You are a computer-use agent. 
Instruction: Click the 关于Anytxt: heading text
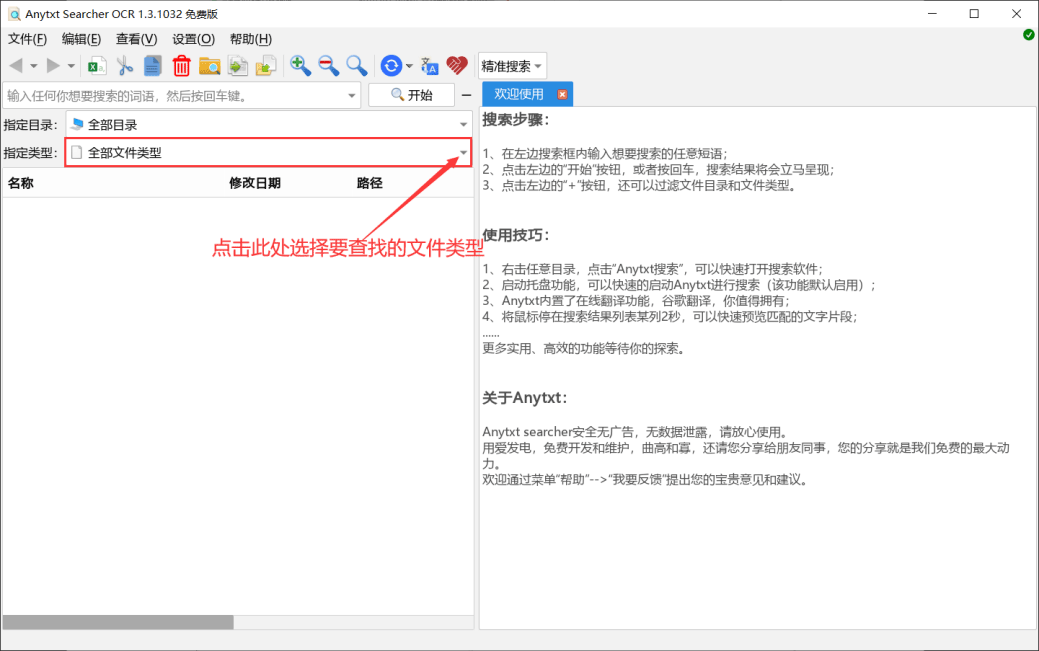524,398
